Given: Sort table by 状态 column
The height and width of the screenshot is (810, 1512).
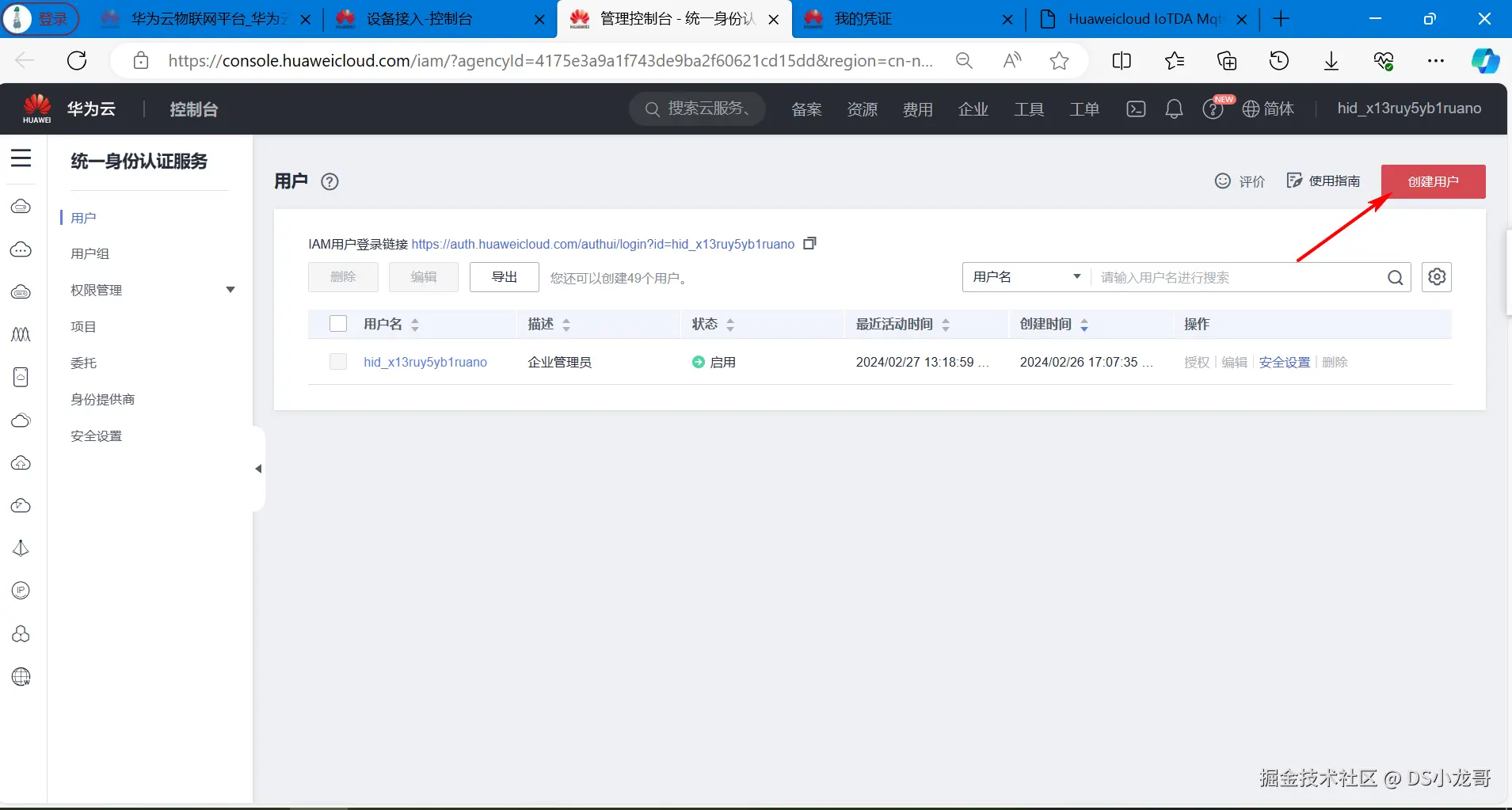Looking at the screenshot, I should click(730, 325).
